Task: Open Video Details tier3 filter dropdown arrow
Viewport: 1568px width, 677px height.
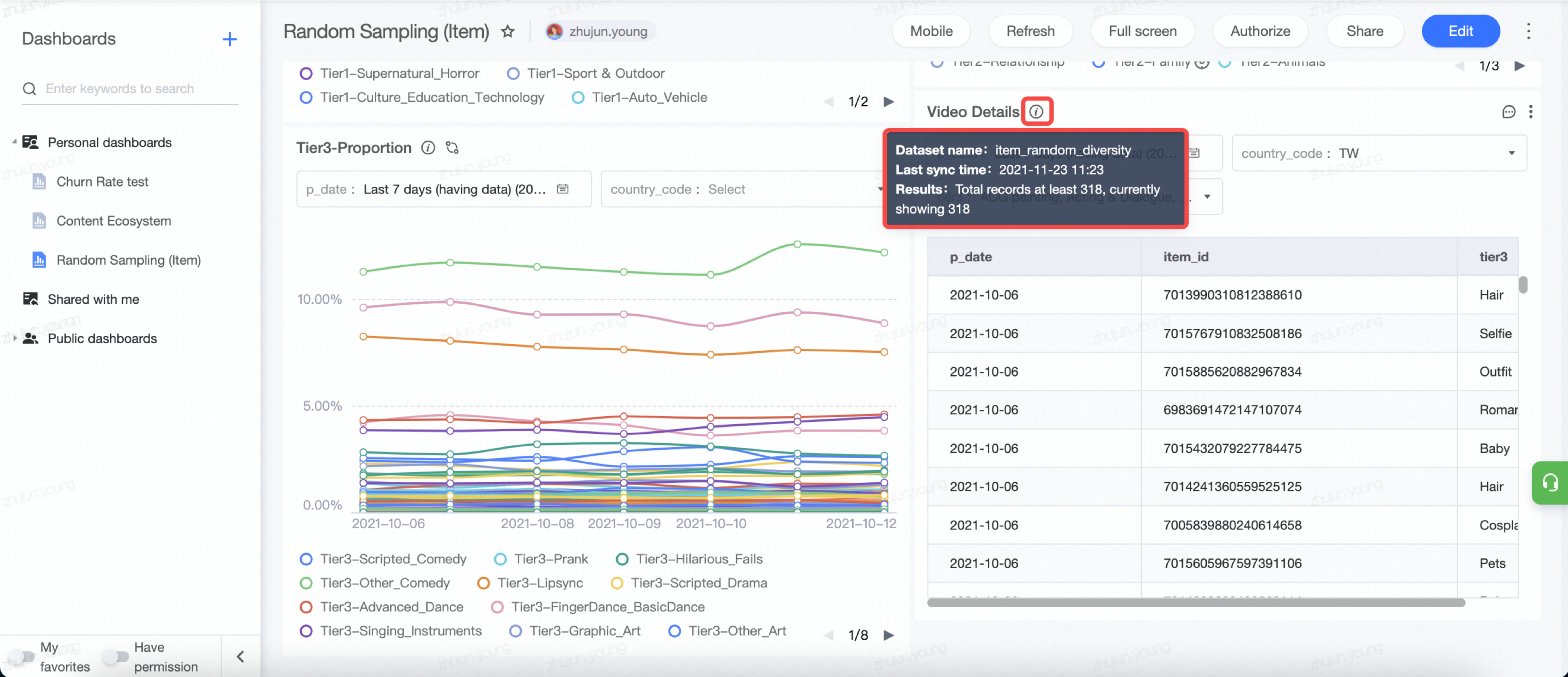Action: click(1207, 197)
